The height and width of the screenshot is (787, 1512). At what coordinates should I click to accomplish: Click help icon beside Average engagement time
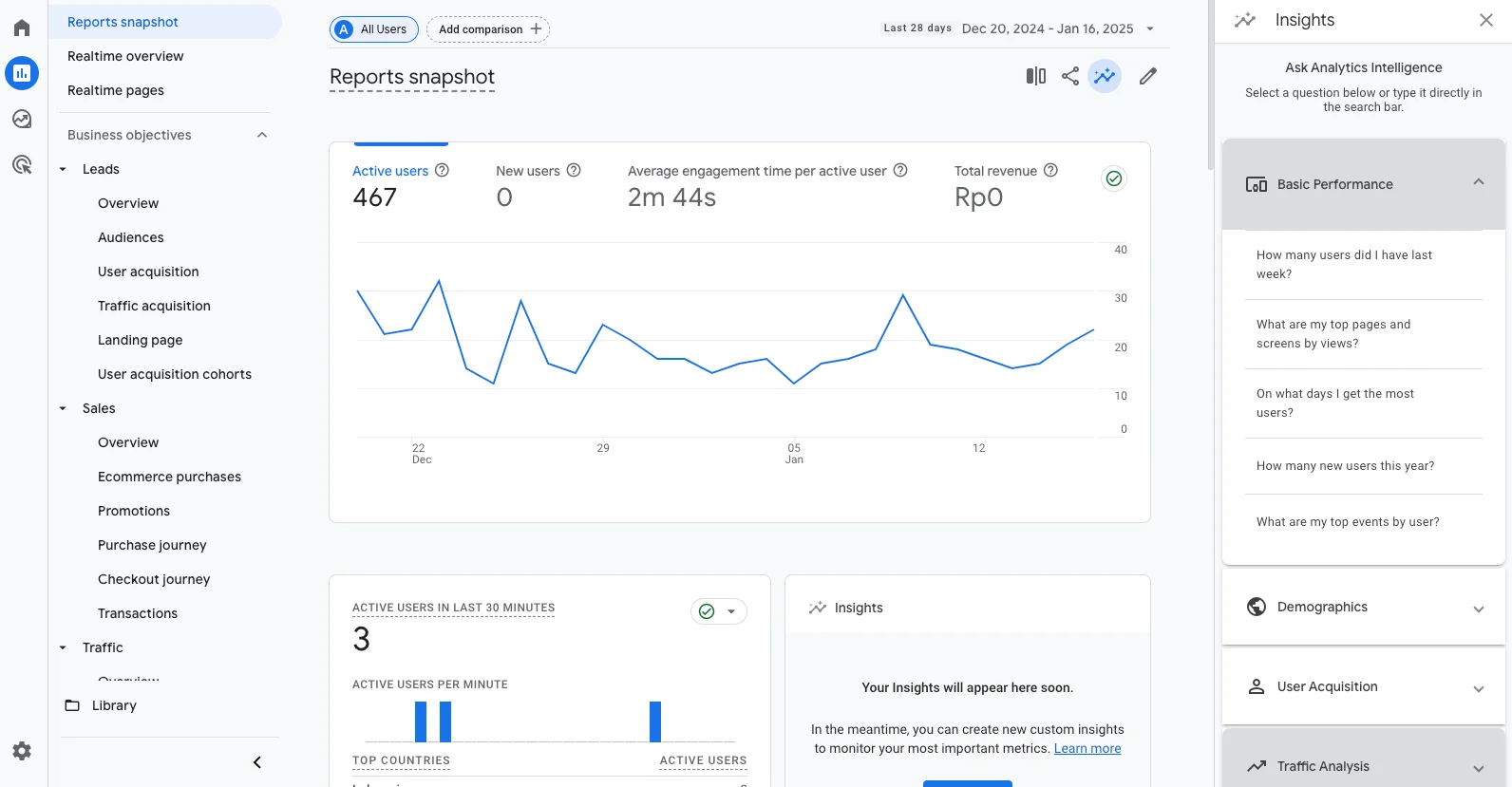point(900,170)
